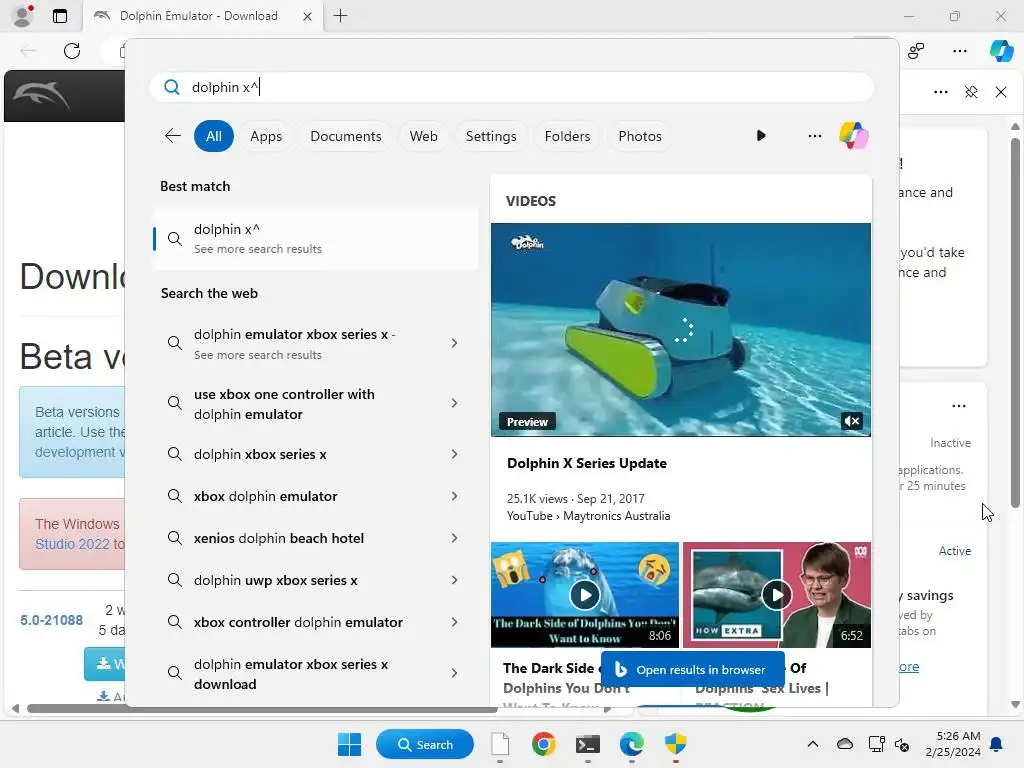Open the best match dolphin x^ result
Viewport: 1024px width, 768px height.
(315, 238)
